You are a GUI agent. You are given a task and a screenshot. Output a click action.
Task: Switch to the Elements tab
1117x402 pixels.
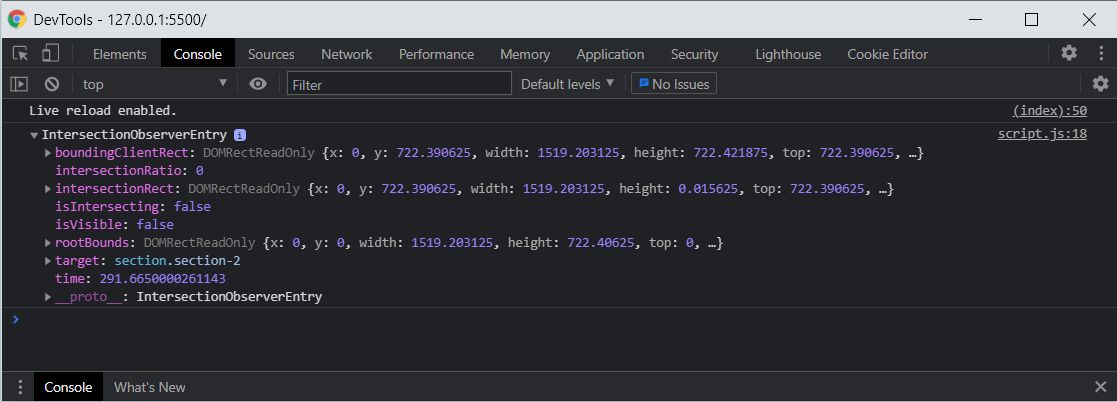tap(119, 54)
